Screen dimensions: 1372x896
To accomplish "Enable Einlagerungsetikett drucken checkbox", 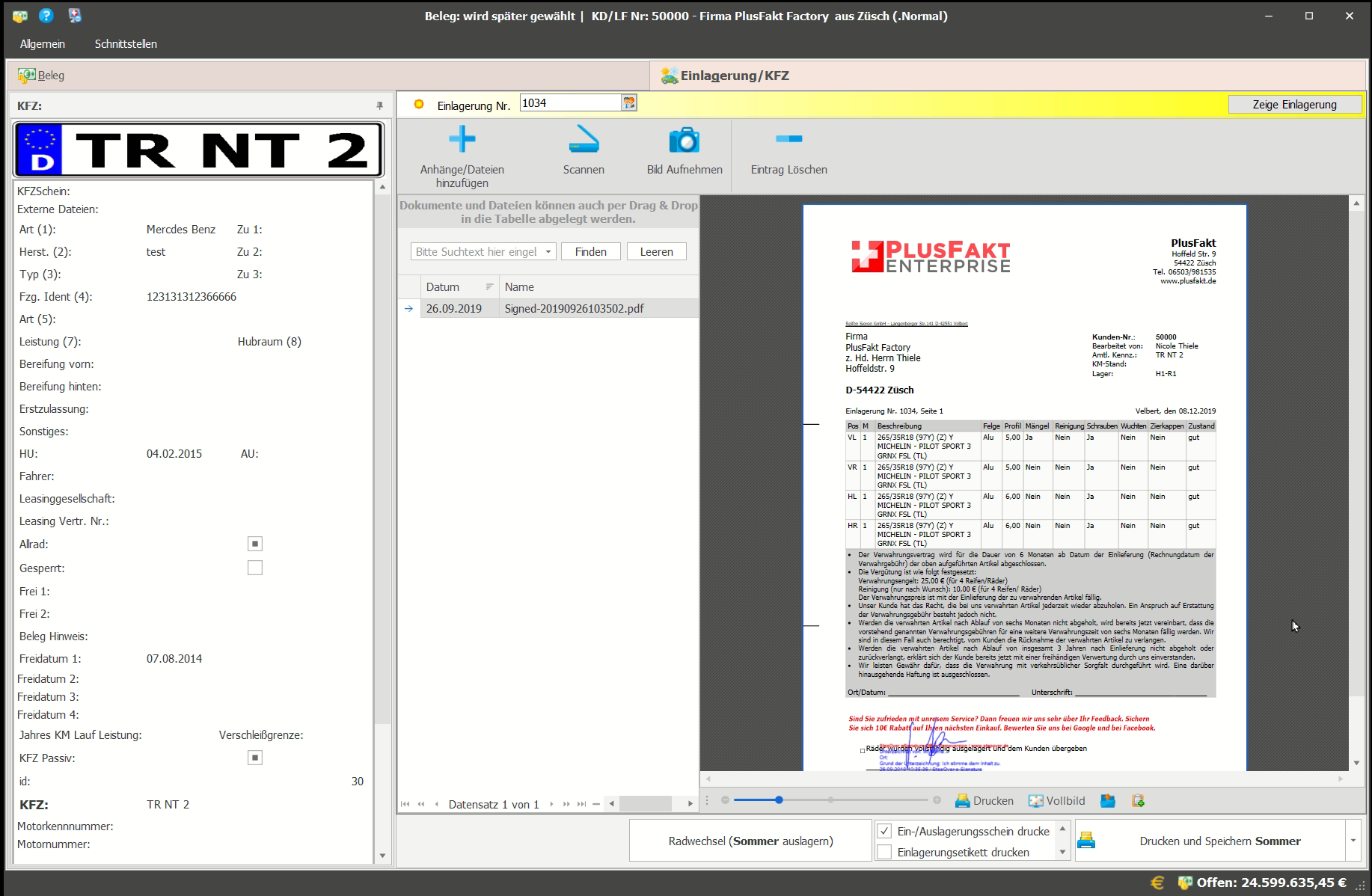I will 884,852.
